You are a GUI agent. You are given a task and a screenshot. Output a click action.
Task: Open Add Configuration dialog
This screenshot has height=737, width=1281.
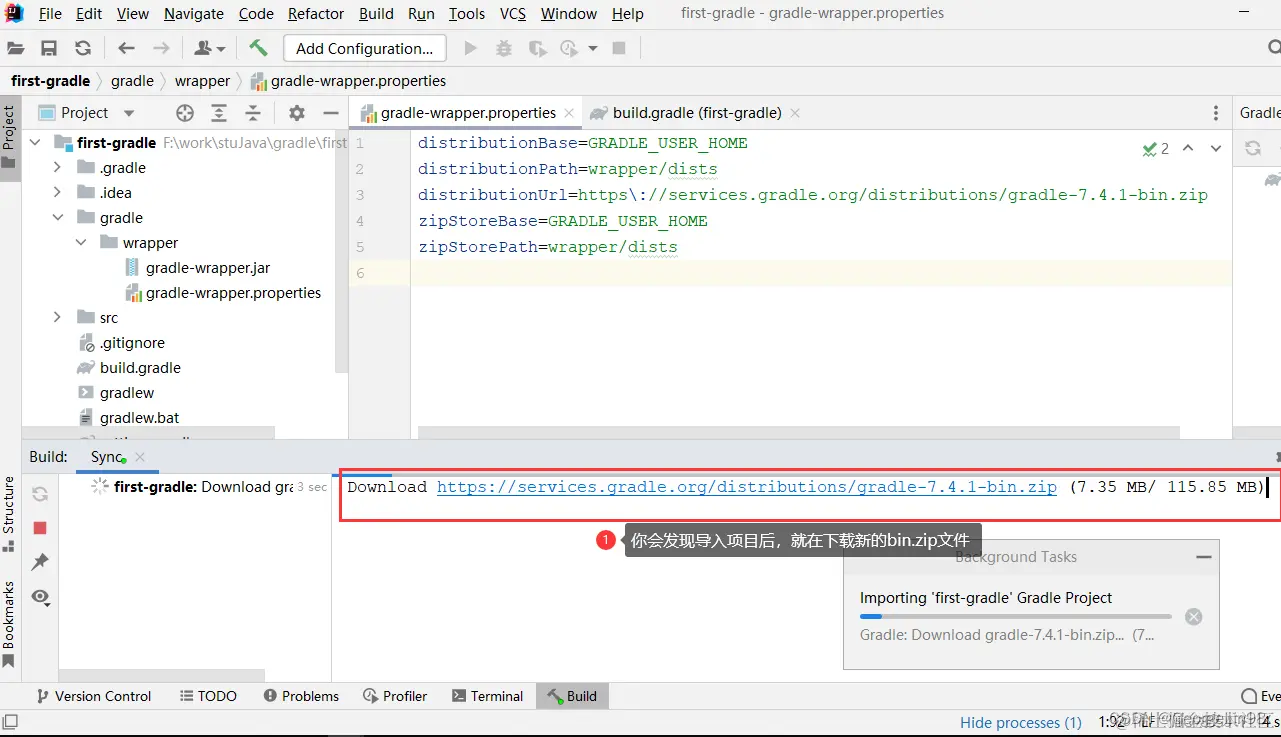coord(364,48)
